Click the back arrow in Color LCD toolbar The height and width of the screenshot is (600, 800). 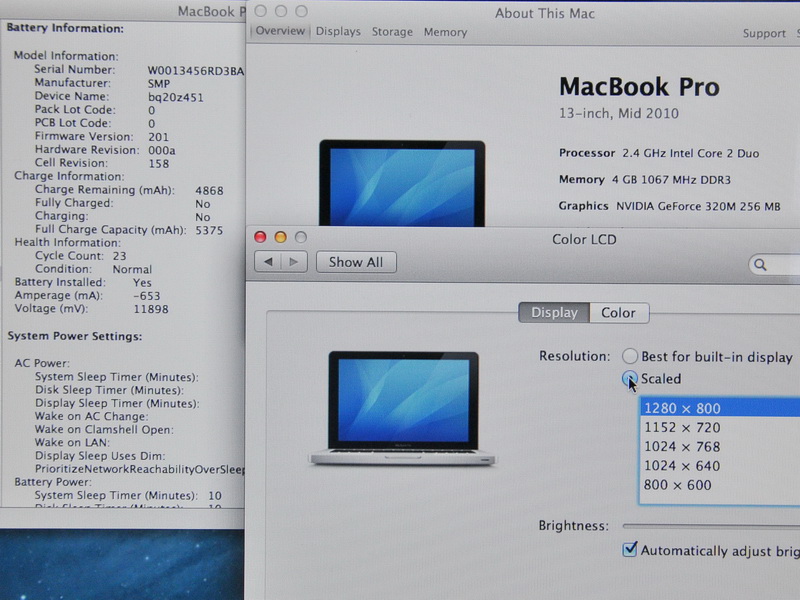coord(268,262)
